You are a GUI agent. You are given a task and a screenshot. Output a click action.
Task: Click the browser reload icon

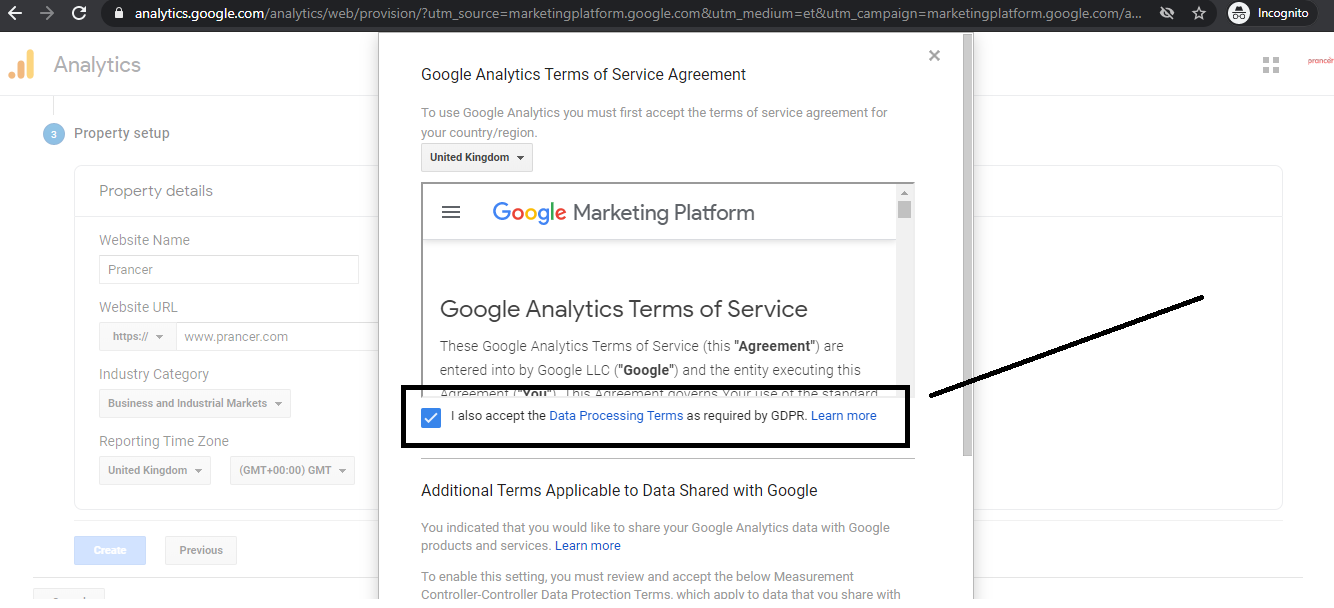(x=79, y=14)
